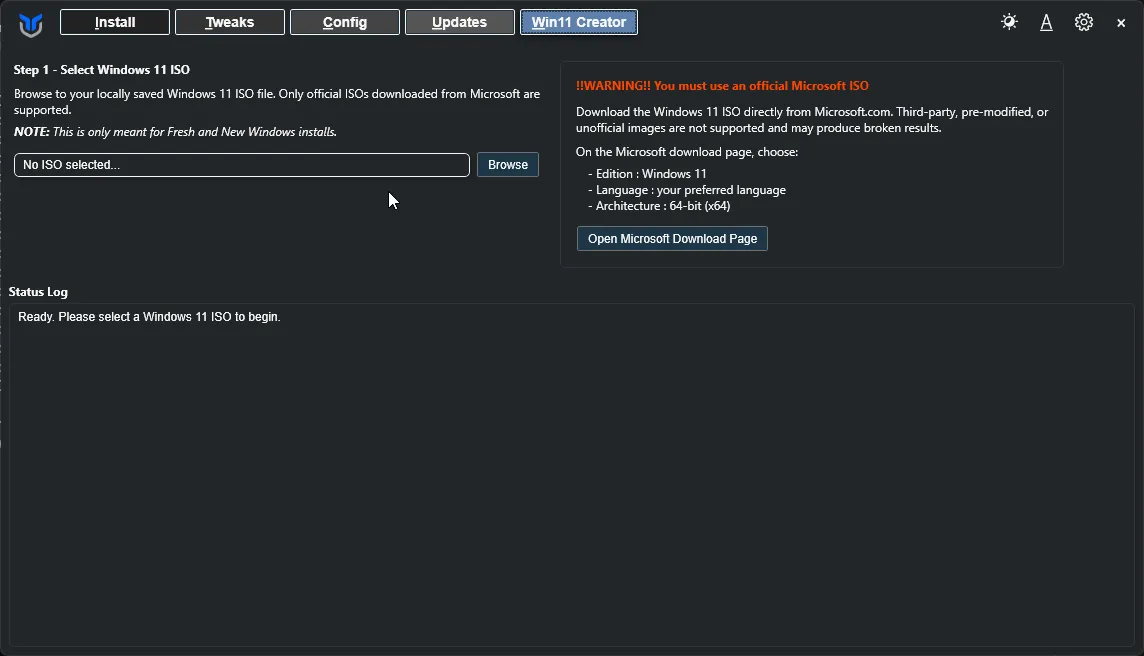Click the "Language : your preferred language" line

point(687,190)
